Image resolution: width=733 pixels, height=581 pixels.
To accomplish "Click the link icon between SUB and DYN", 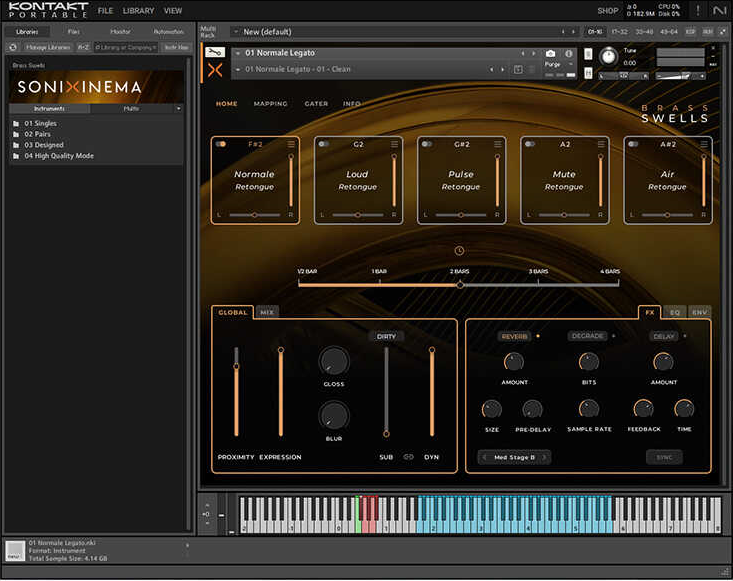I will (409, 457).
